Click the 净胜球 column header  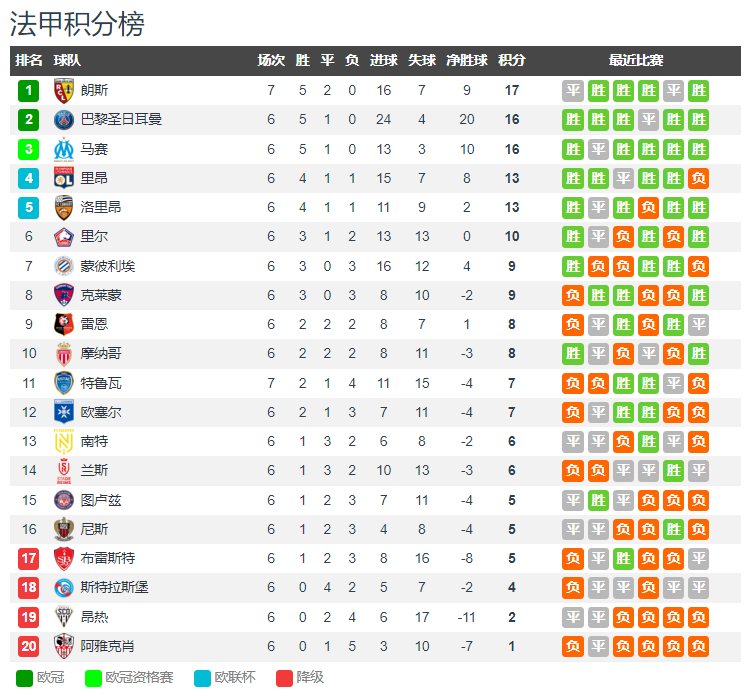click(467, 60)
